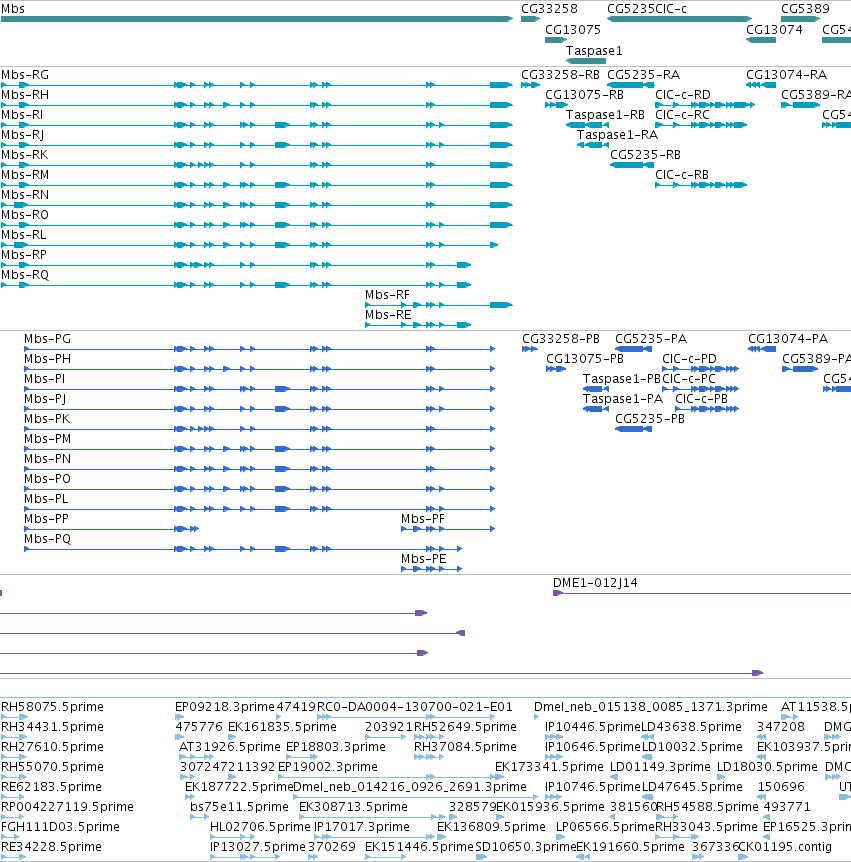Select CG5235-RB transcript label
The height and width of the screenshot is (862, 851).
click(x=645, y=154)
